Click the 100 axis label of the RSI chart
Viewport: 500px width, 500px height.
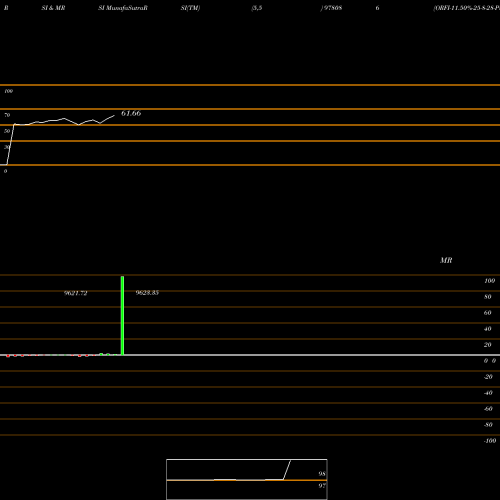point(9,91)
